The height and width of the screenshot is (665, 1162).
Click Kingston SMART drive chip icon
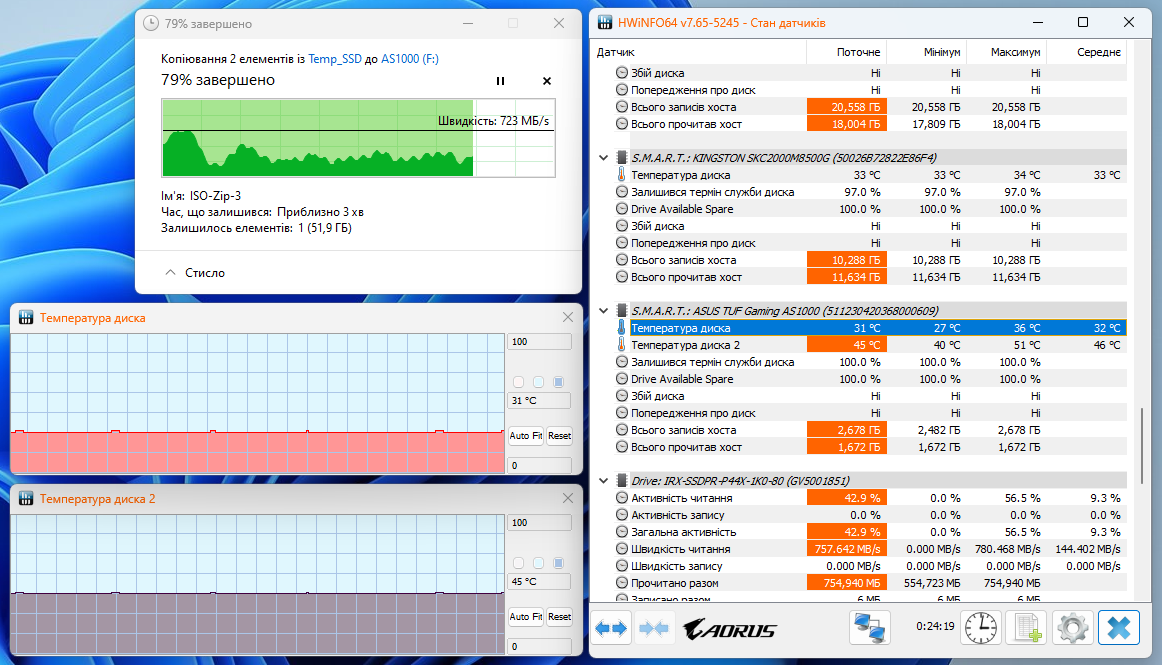click(622, 157)
